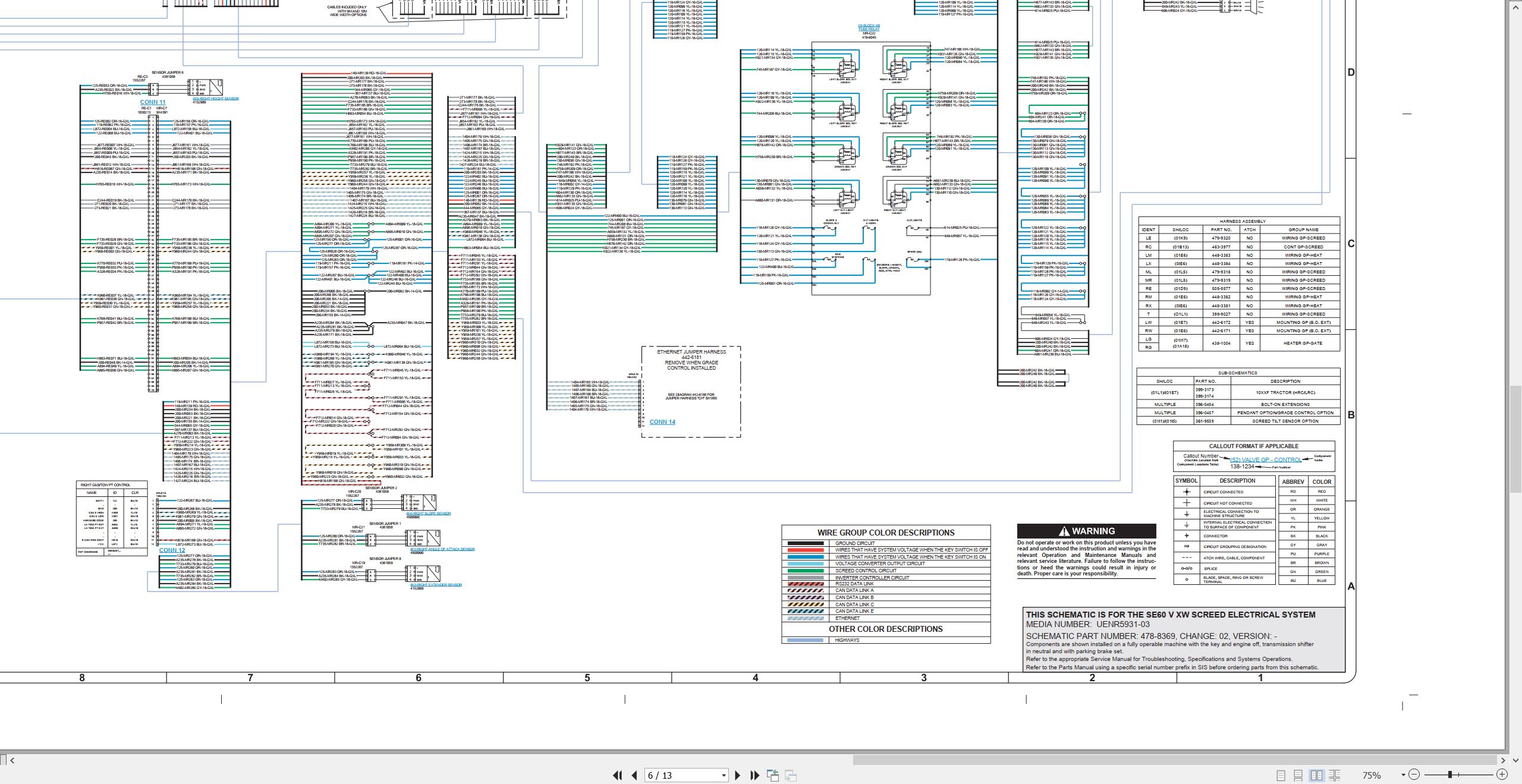Click the PENDANT OPTION/GRADE CONTROL OPTION cell
Viewport: 1522px width, 784px height.
(1285, 413)
